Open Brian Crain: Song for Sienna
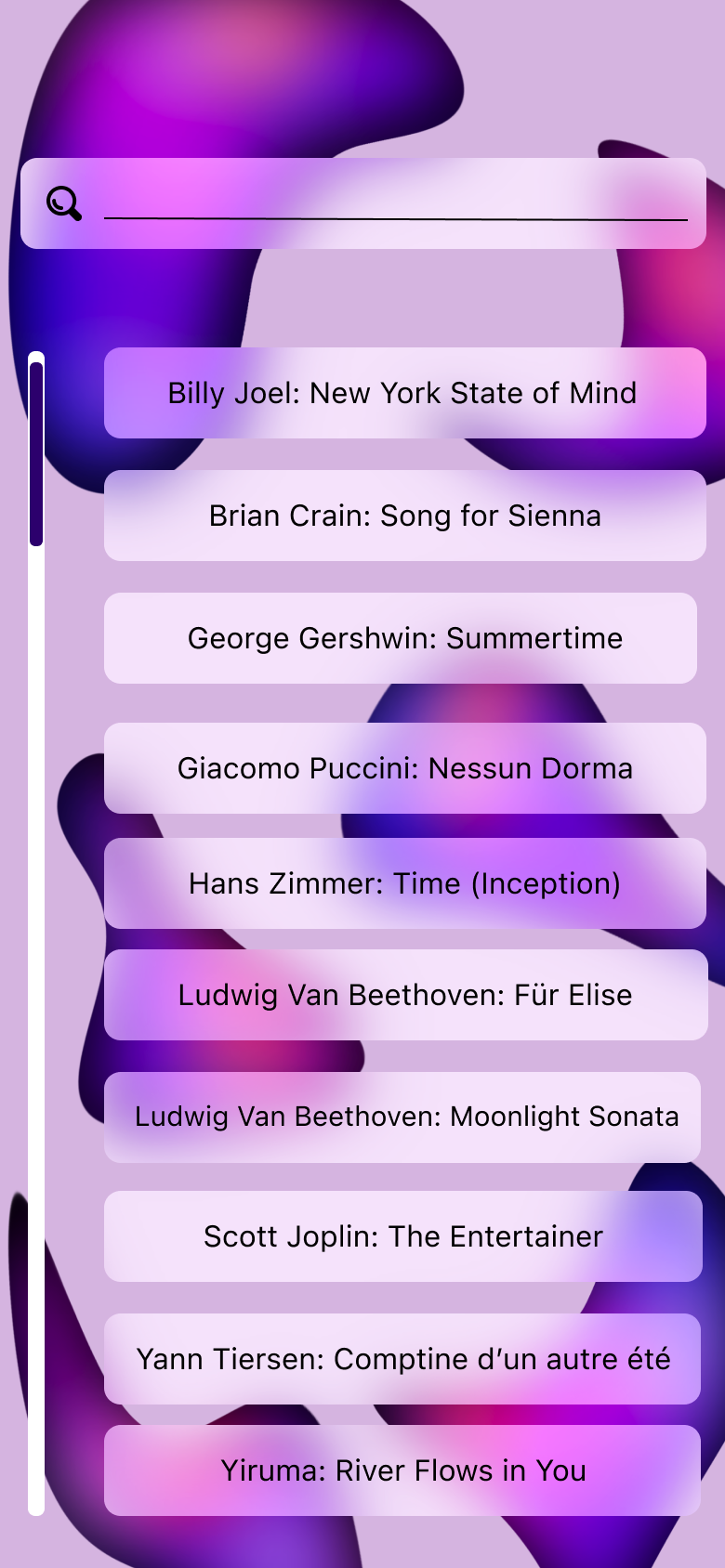Viewport: 725px width, 1568px height. click(404, 516)
